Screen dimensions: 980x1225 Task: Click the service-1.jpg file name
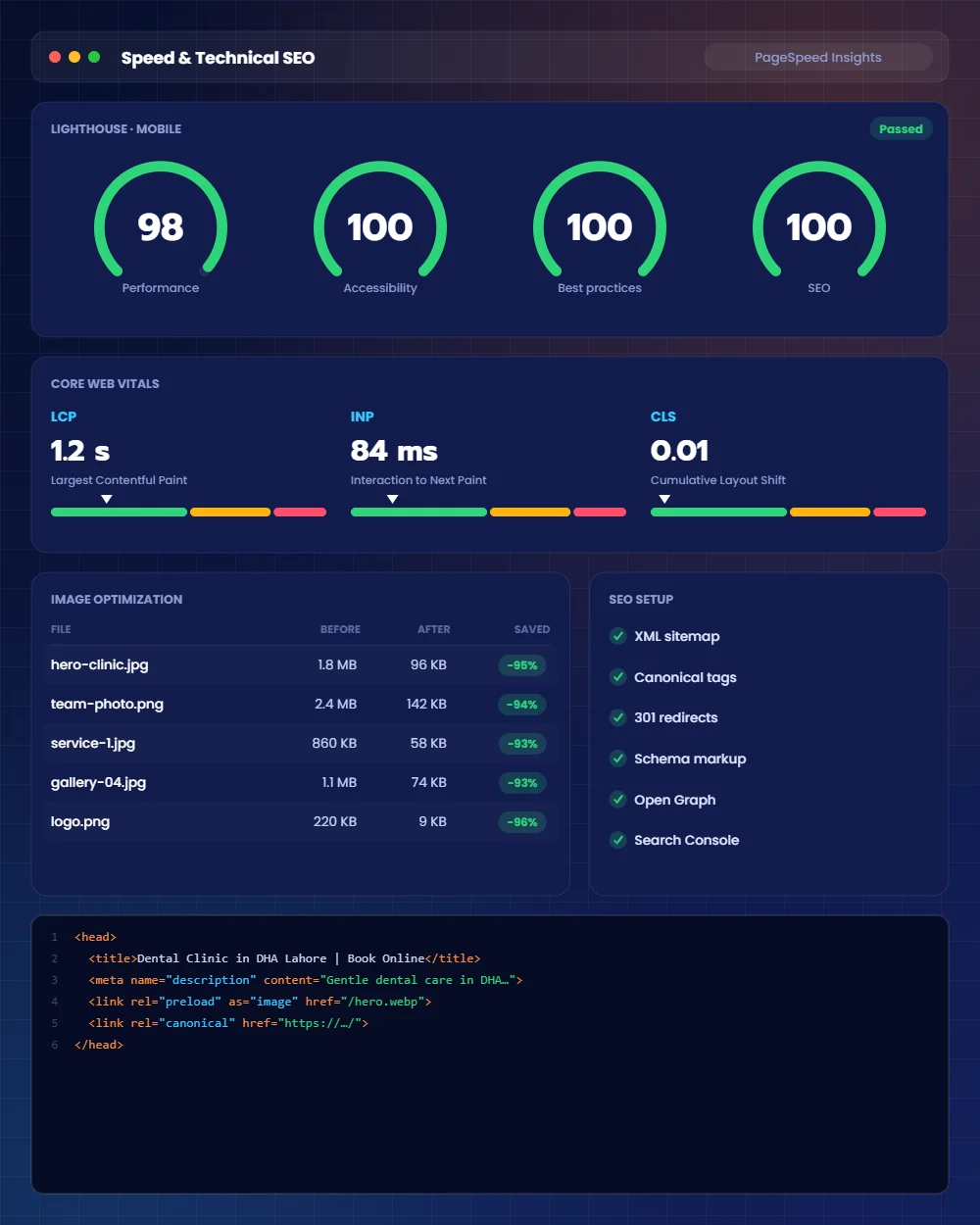93,743
